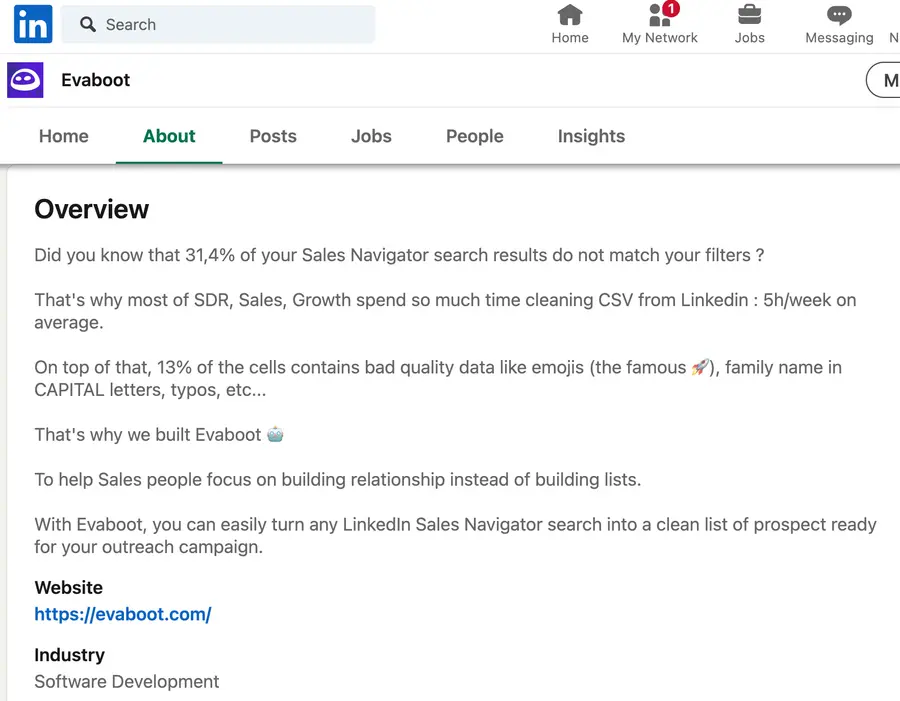
Task: Open Jobs using the briefcase icon
Action: point(749,15)
